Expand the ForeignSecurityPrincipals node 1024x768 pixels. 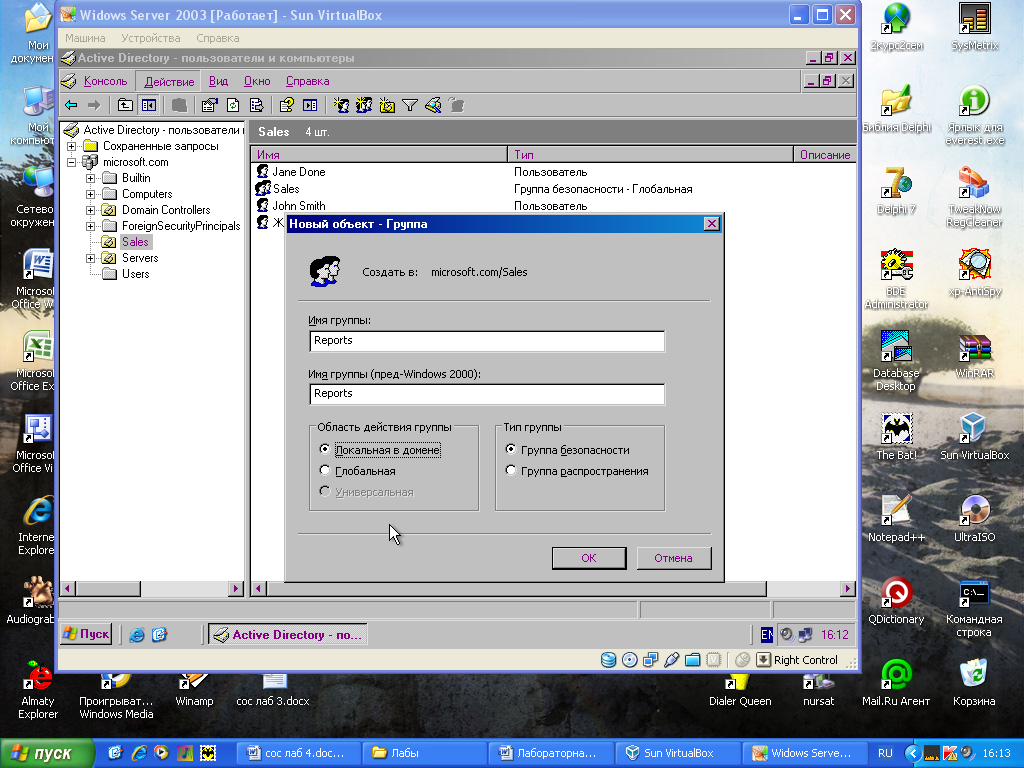point(91,226)
